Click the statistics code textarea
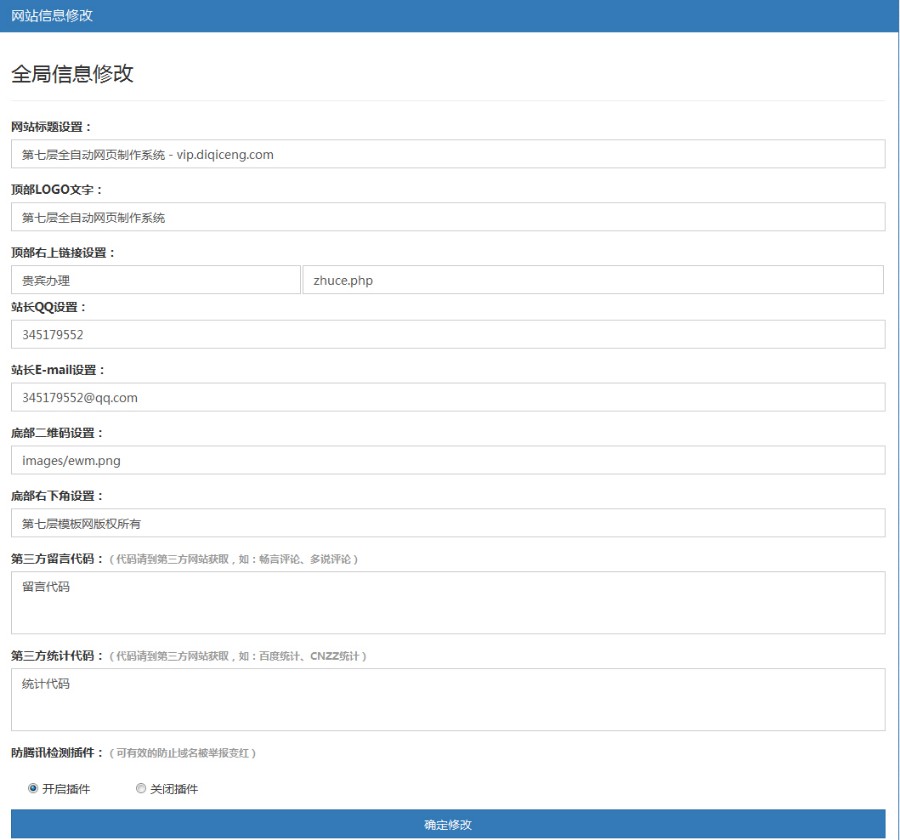This screenshot has width=900, height=840. pos(448,700)
